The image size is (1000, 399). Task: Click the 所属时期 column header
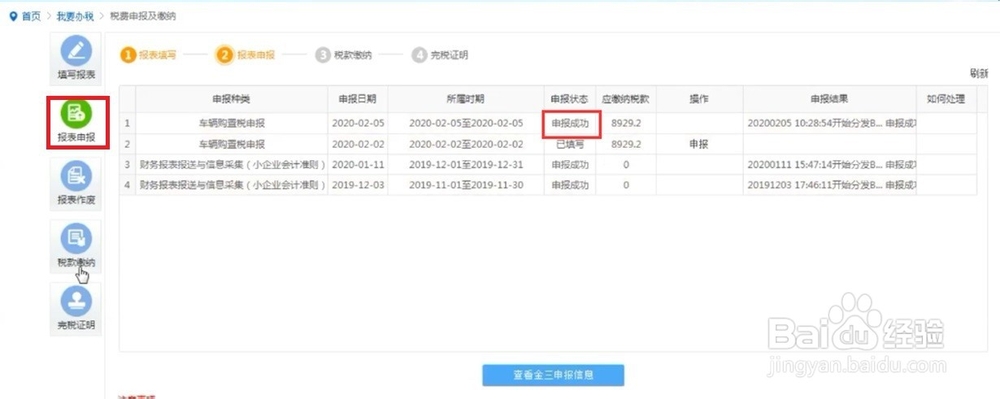tap(466, 99)
